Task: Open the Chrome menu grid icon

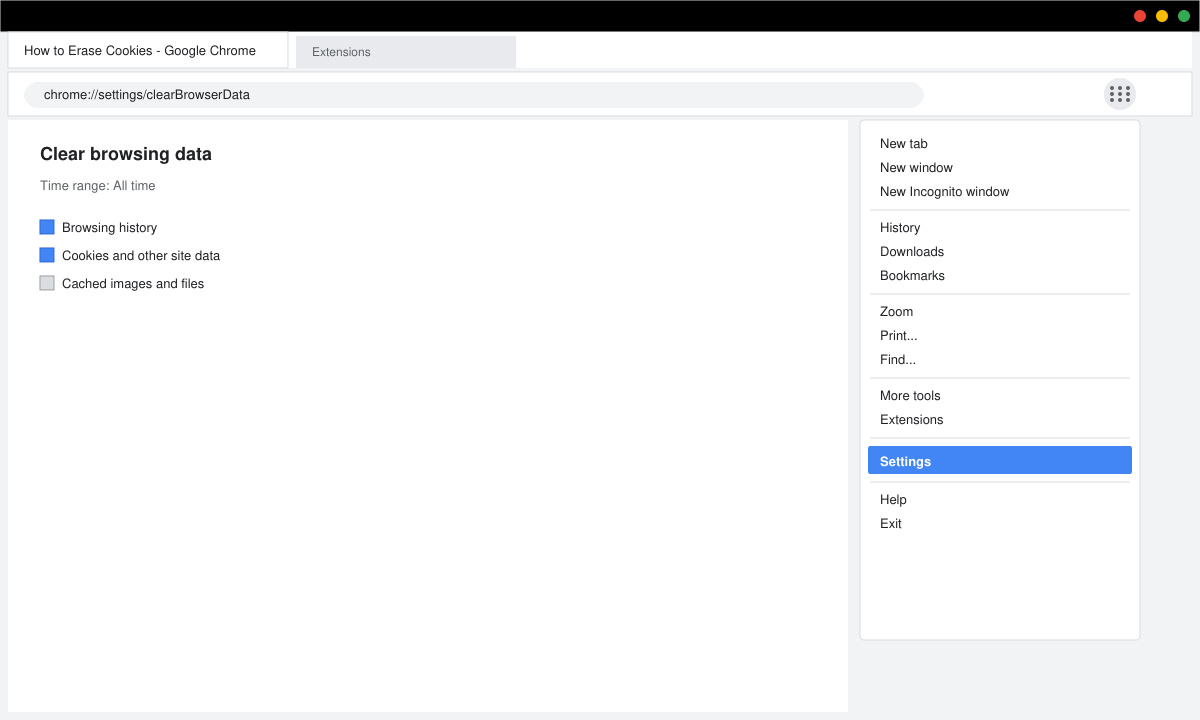Action: [1120, 94]
